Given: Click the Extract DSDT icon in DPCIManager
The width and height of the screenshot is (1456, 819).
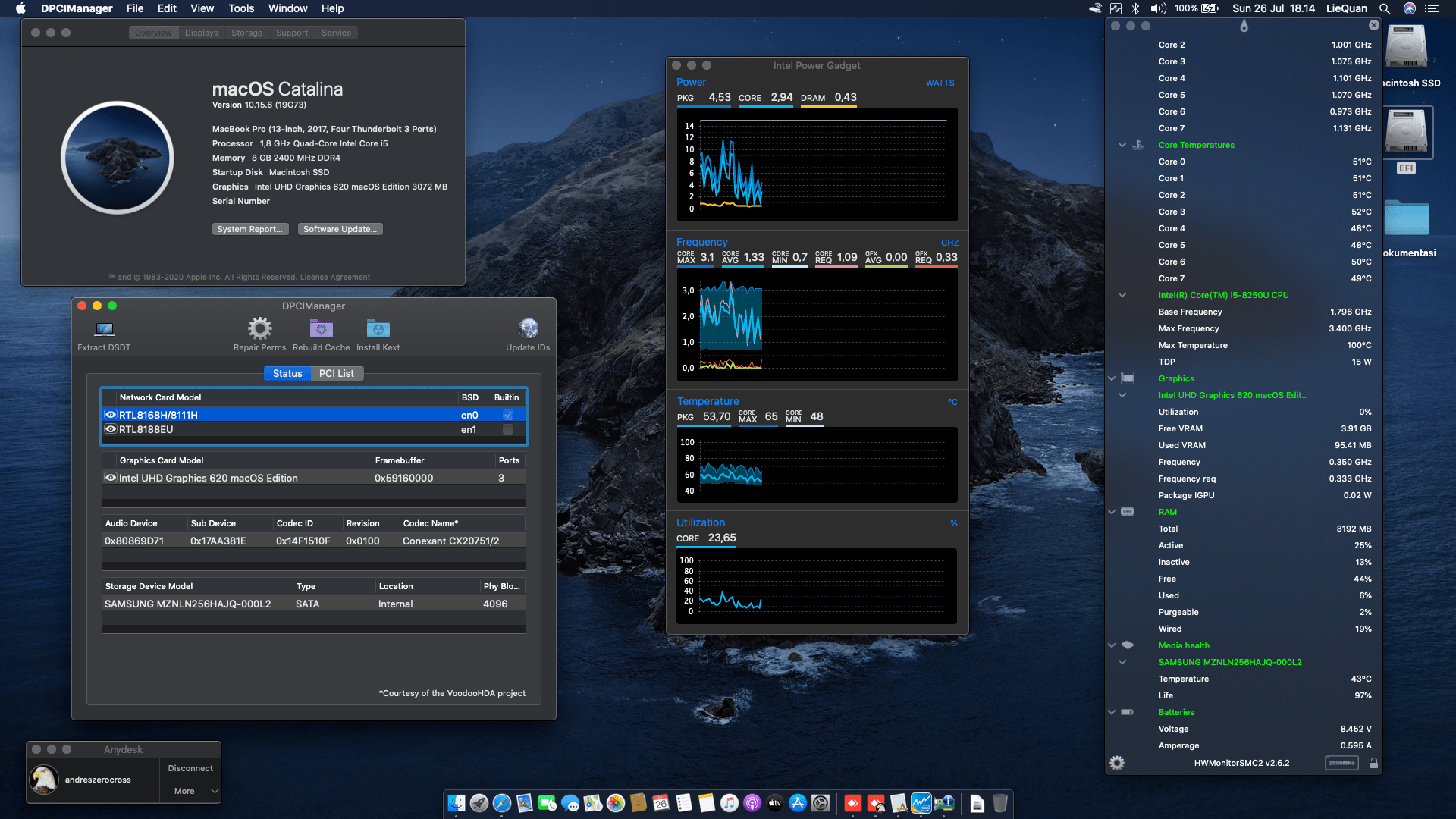Looking at the screenshot, I should point(103,329).
